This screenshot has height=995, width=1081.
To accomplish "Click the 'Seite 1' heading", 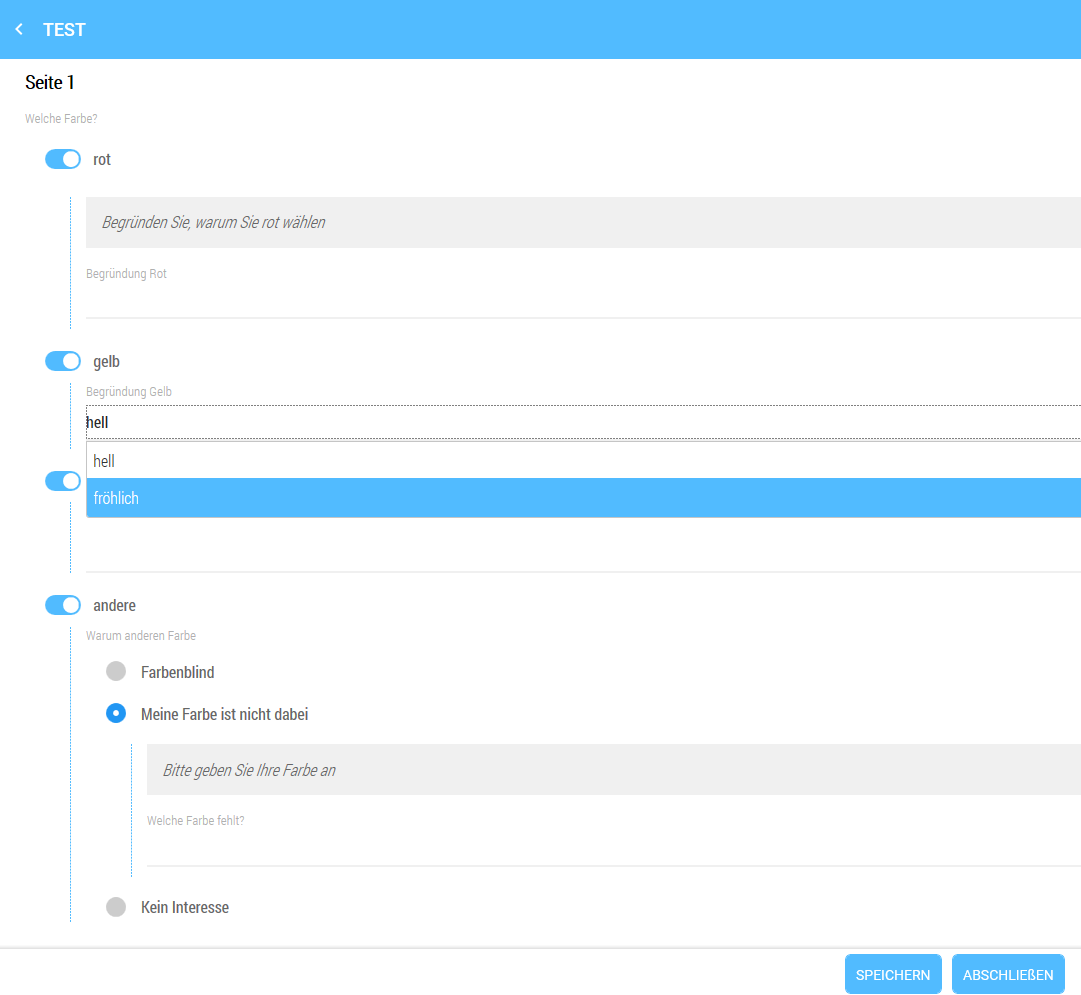I will [50, 83].
